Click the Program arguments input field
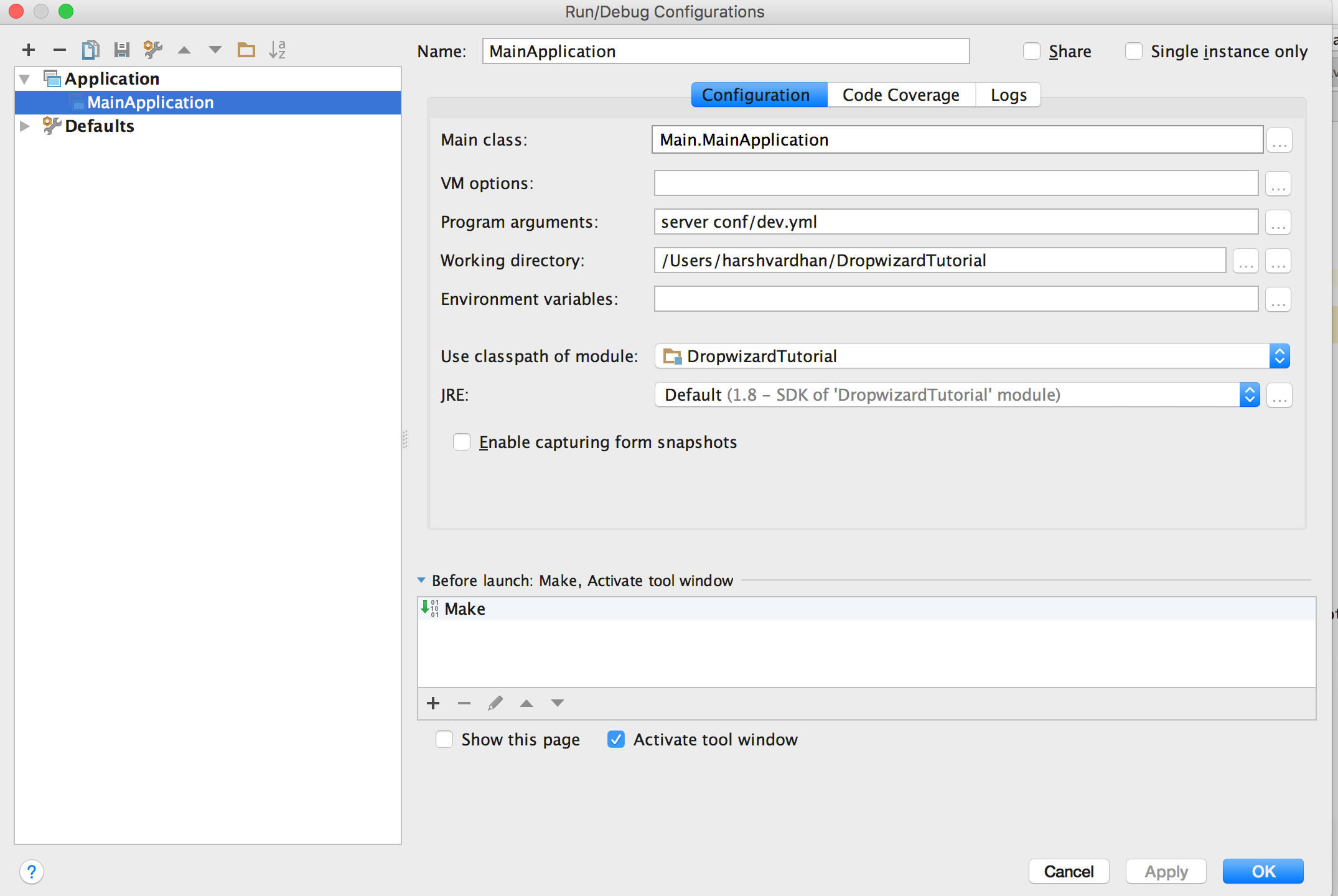 point(955,222)
